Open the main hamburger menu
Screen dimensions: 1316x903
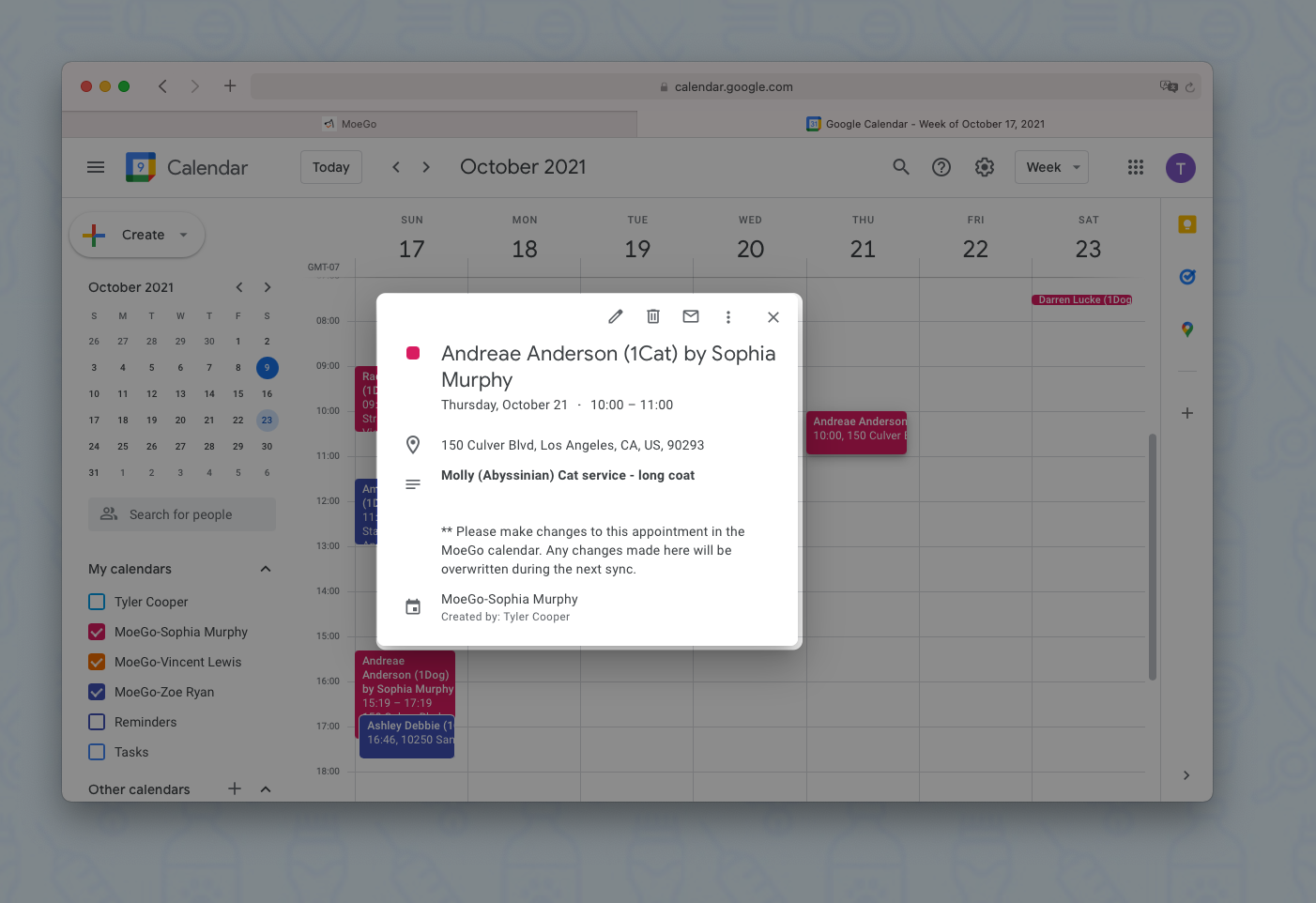[96, 168]
